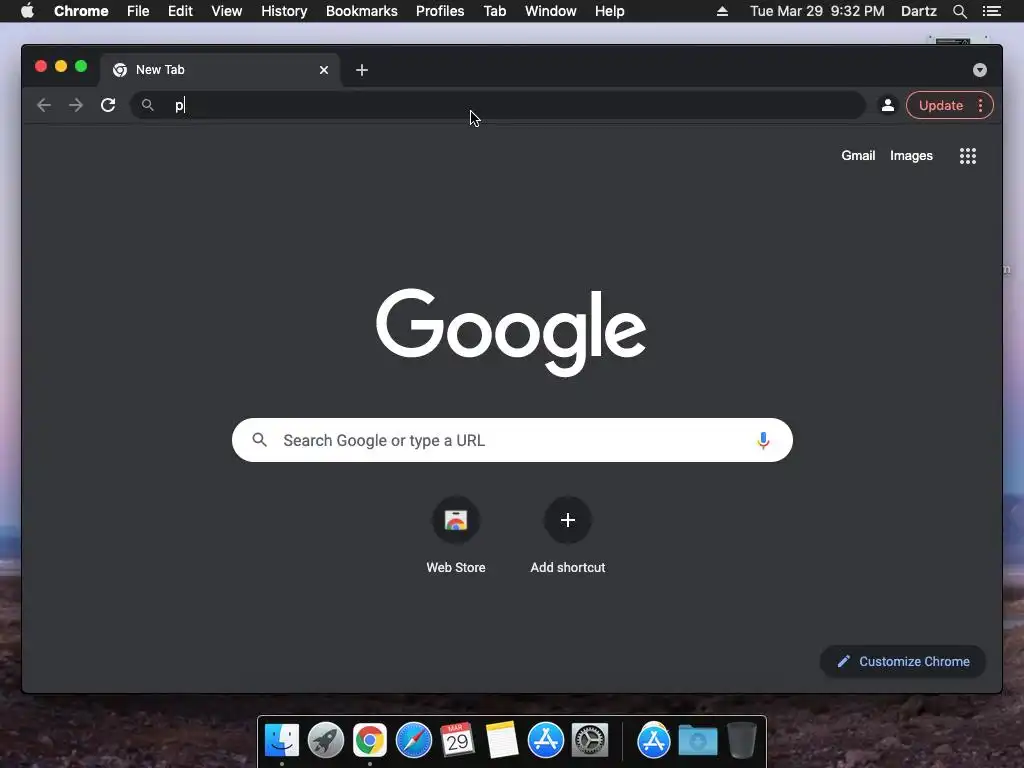Image resolution: width=1024 pixels, height=768 pixels.
Task: Focus the Search Google or type a URL box
Action: point(512,440)
